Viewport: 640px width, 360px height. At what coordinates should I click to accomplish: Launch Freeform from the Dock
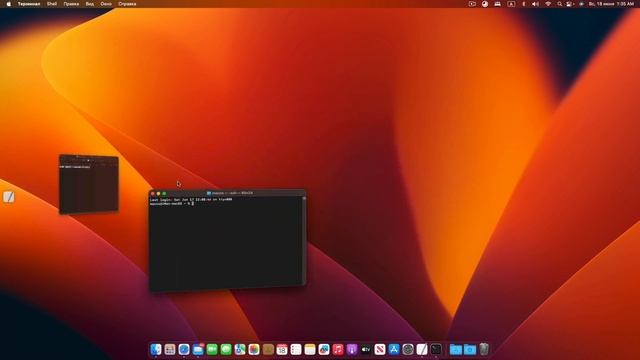pos(324,349)
